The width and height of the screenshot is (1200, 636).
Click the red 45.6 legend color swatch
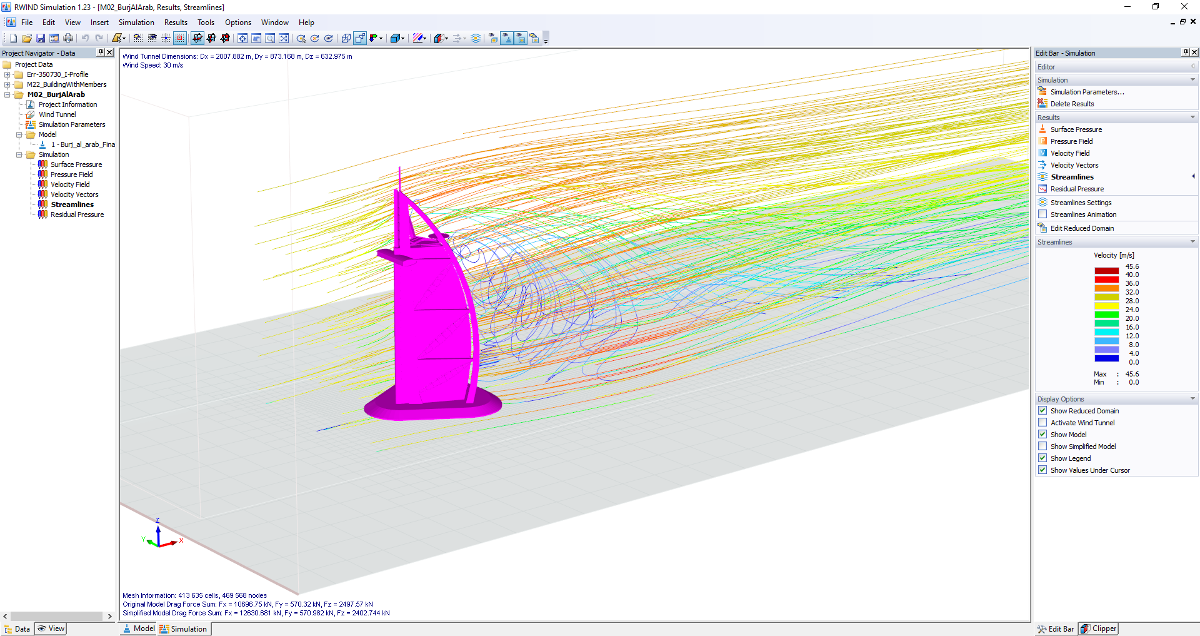pos(1106,269)
